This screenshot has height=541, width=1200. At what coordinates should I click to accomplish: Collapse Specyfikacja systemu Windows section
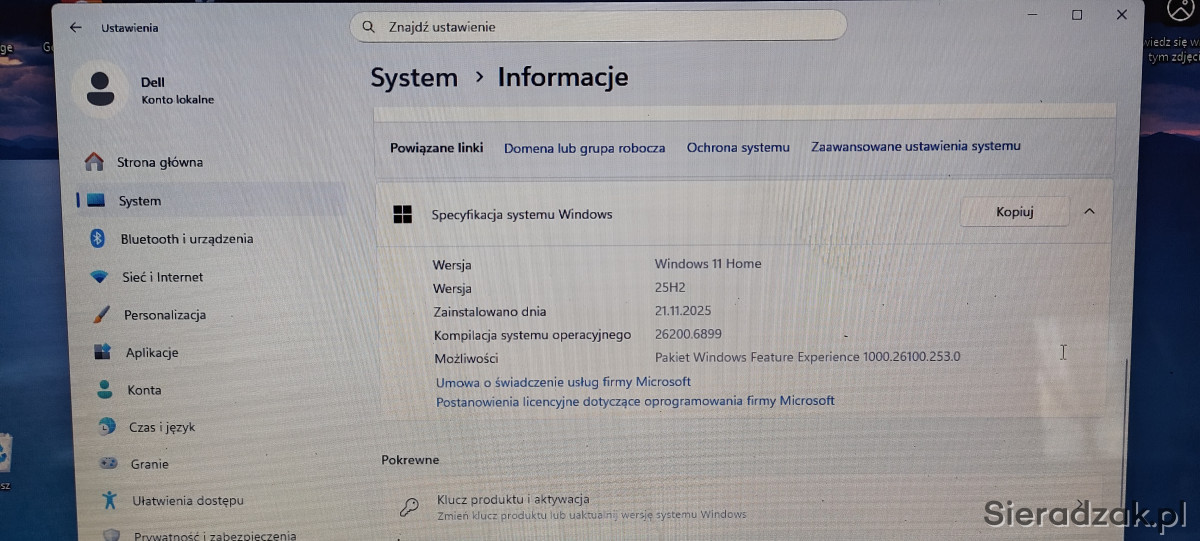tap(1089, 212)
